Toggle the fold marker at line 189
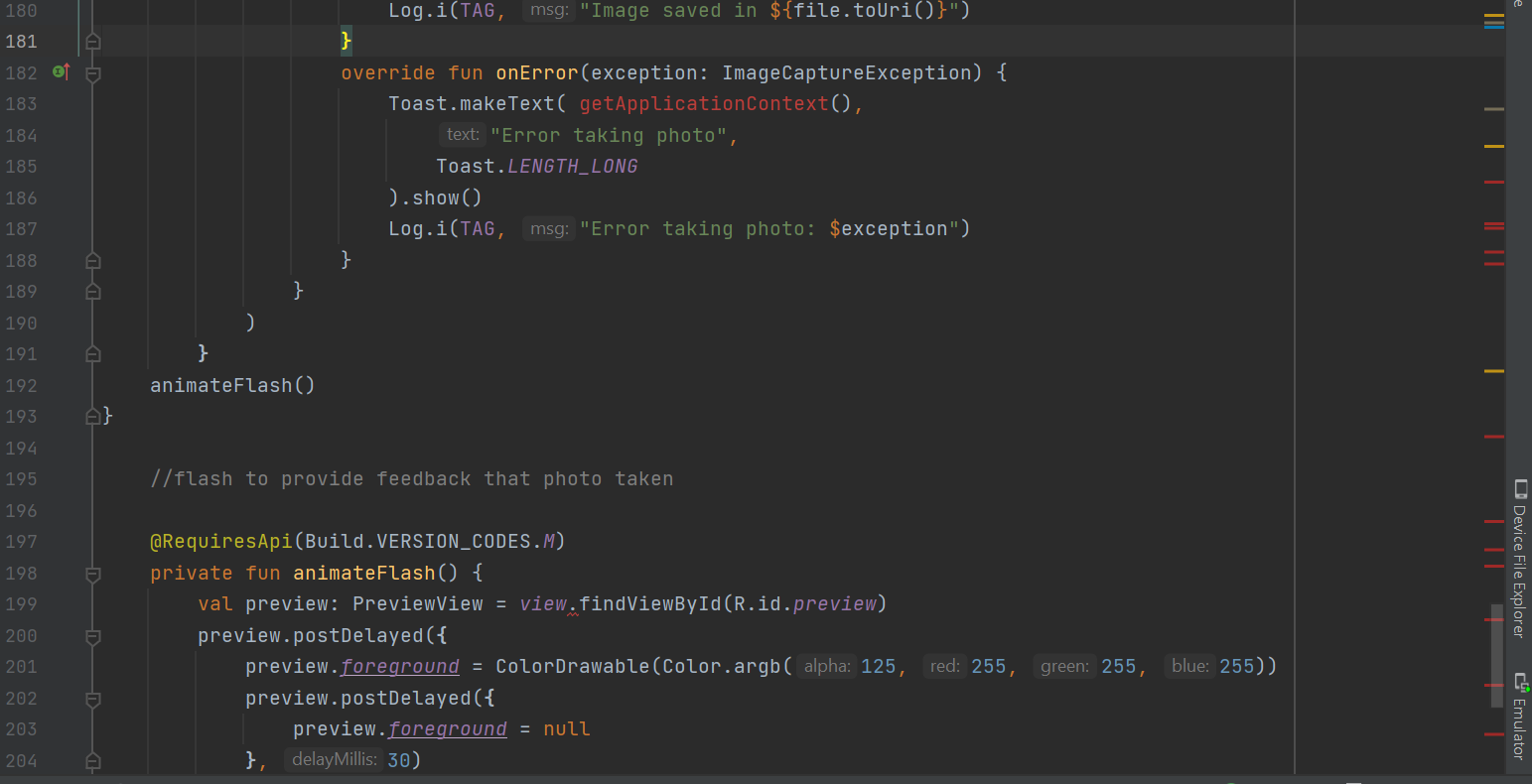The height and width of the screenshot is (784, 1532). pyautogui.click(x=93, y=292)
